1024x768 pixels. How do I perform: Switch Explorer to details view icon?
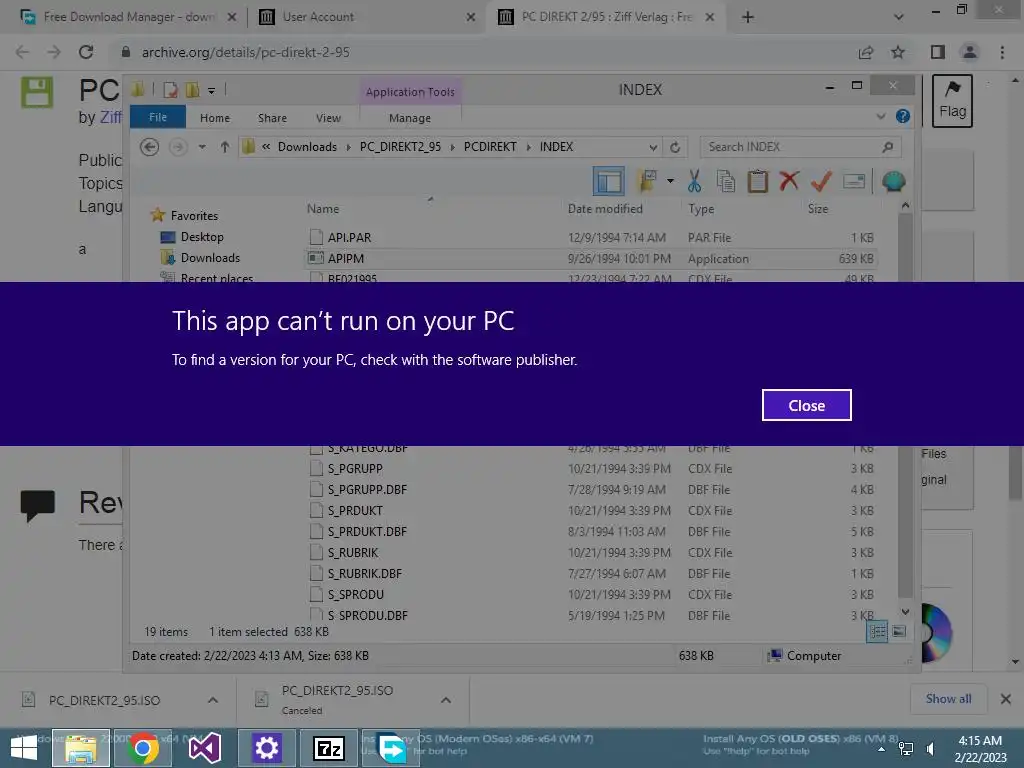[877, 631]
